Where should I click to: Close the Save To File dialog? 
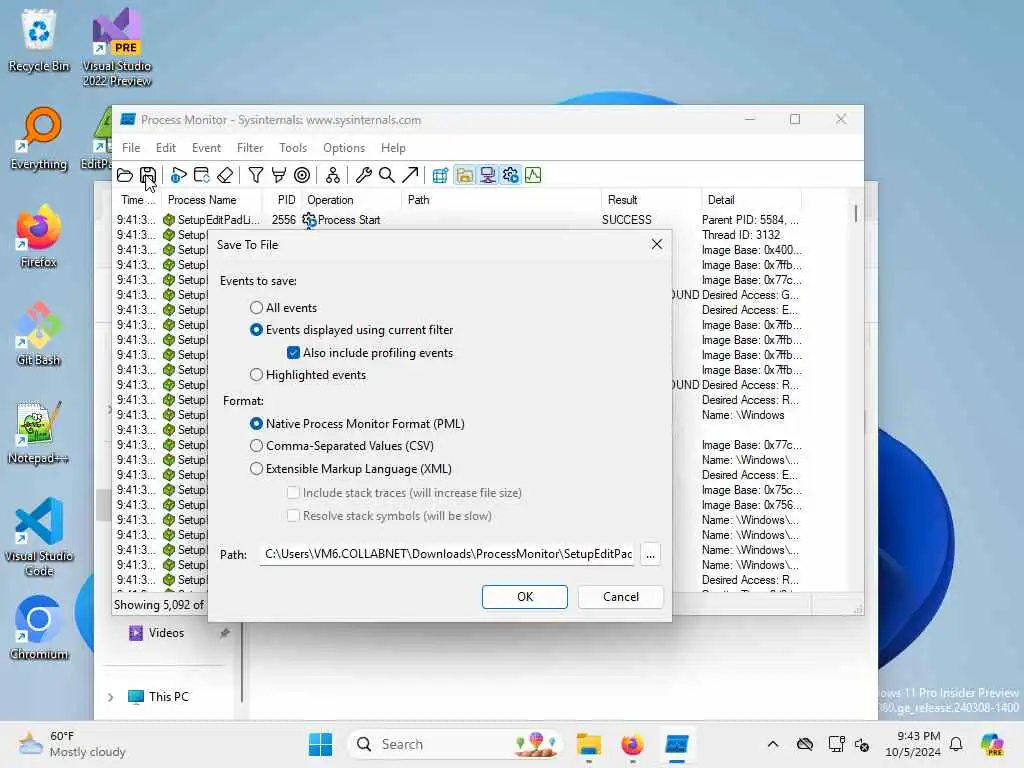[657, 244]
